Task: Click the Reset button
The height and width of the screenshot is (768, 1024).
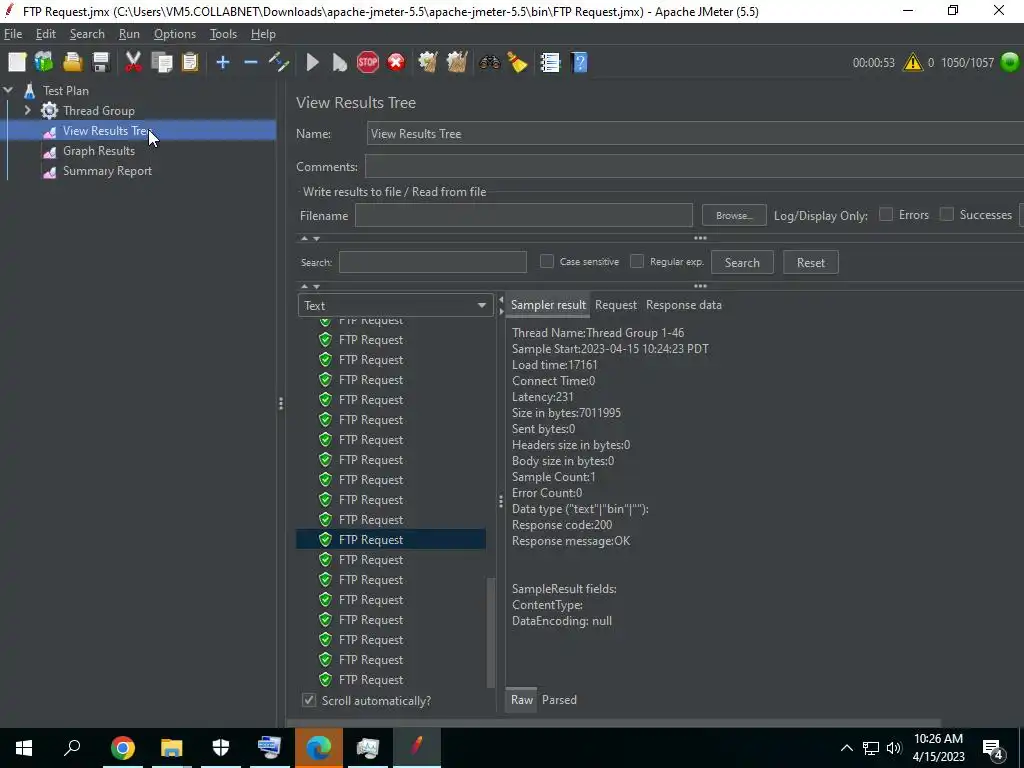Action: pos(810,263)
